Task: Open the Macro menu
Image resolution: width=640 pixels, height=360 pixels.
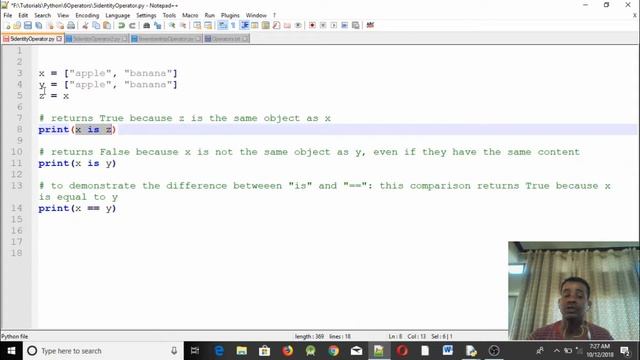Action: 190,16
